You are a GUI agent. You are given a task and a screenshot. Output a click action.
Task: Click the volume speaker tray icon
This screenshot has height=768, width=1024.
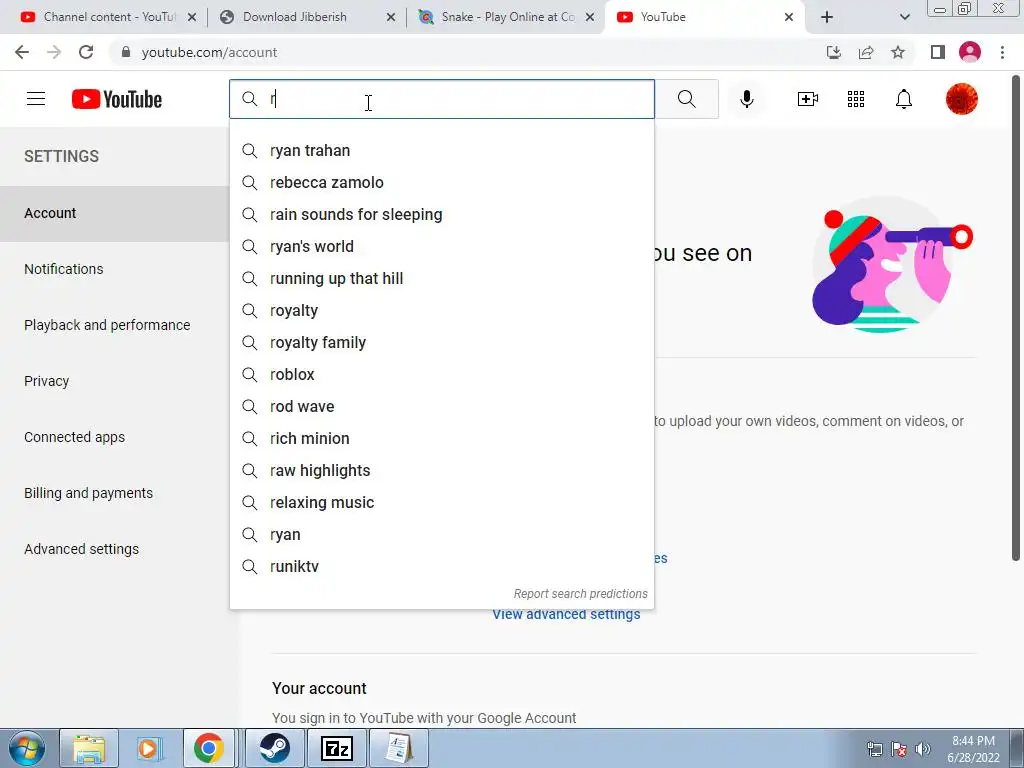[x=922, y=749]
